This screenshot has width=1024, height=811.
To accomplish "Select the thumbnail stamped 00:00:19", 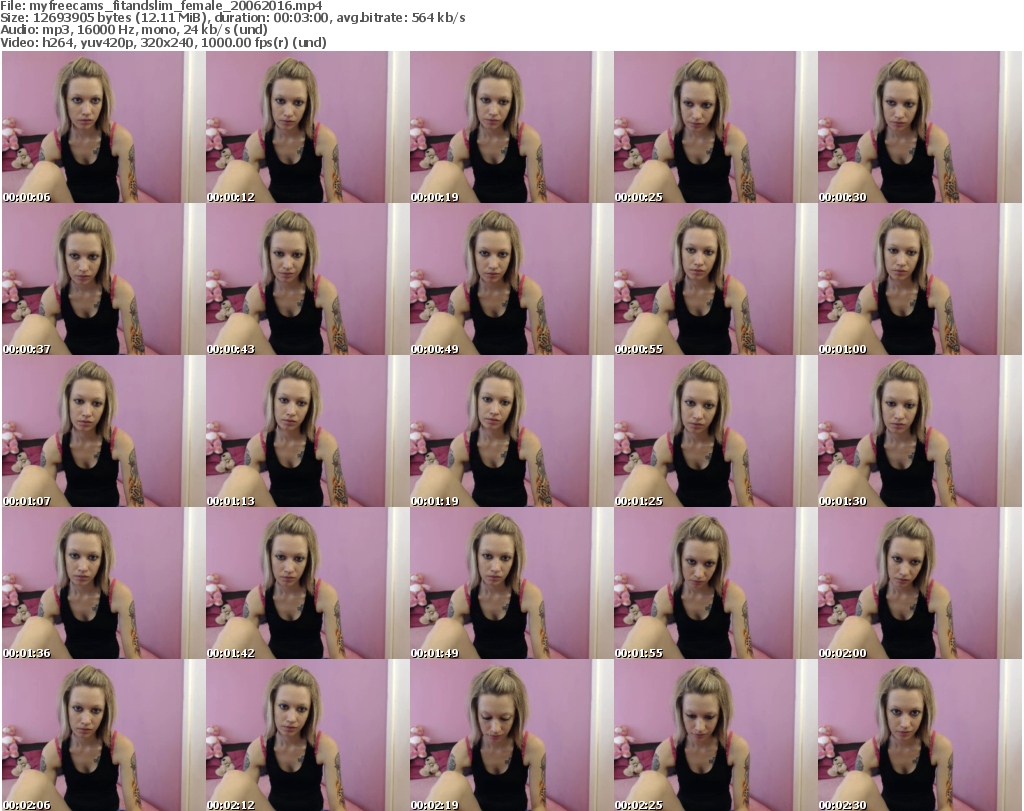I will 511,127.
